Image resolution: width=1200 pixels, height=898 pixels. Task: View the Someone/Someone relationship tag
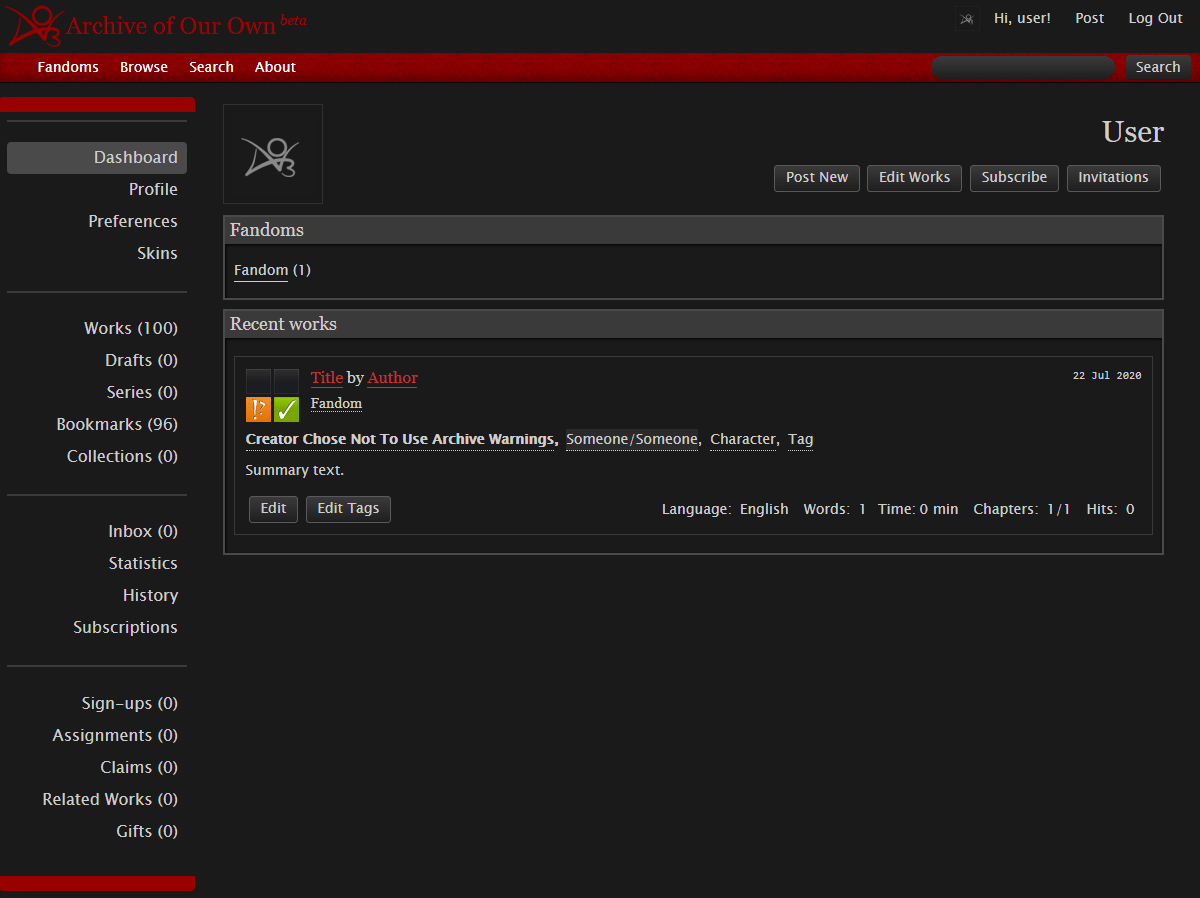pyautogui.click(x=632, y=439)
